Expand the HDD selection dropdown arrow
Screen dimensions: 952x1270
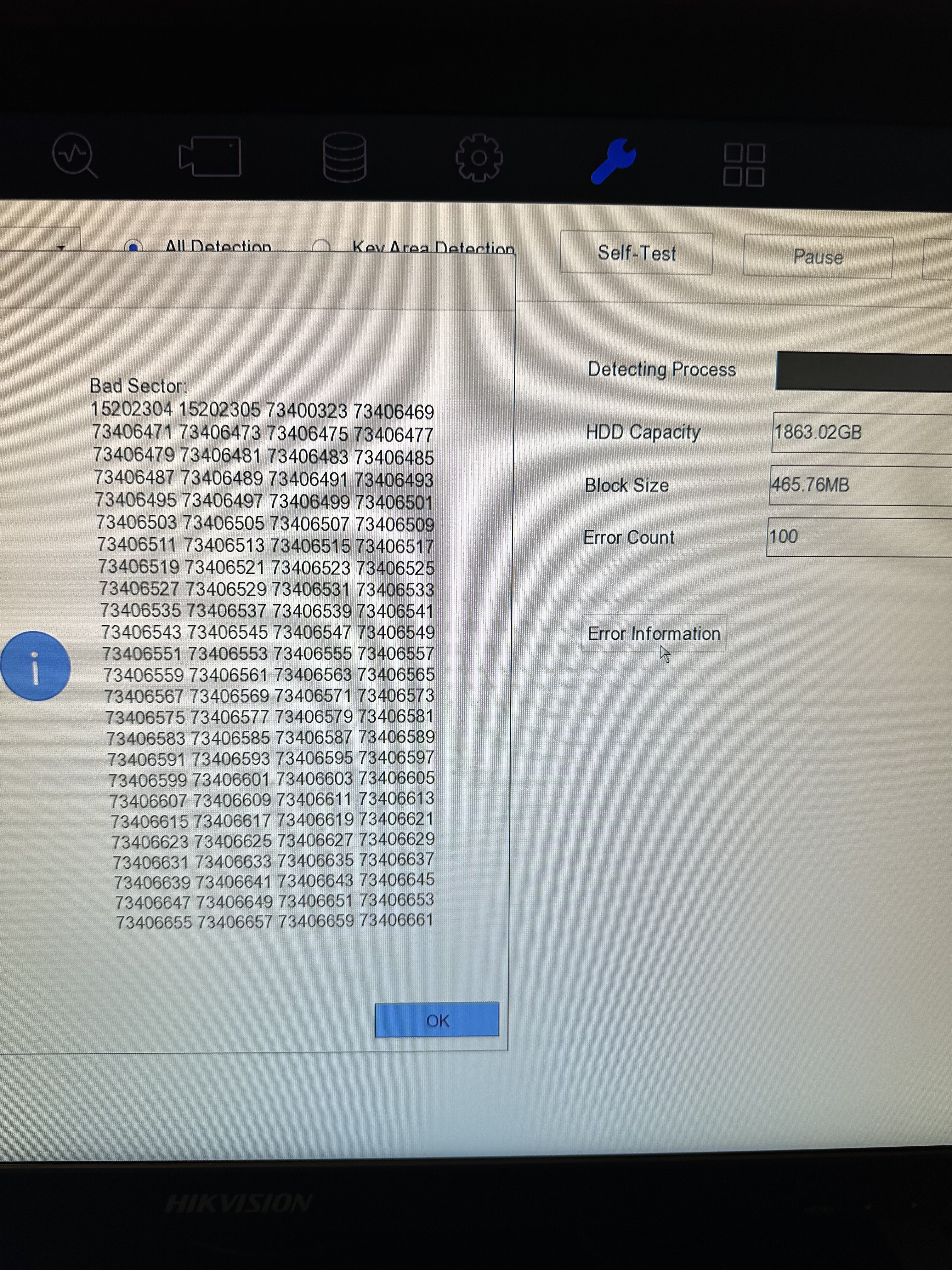(x=61, y=248)
